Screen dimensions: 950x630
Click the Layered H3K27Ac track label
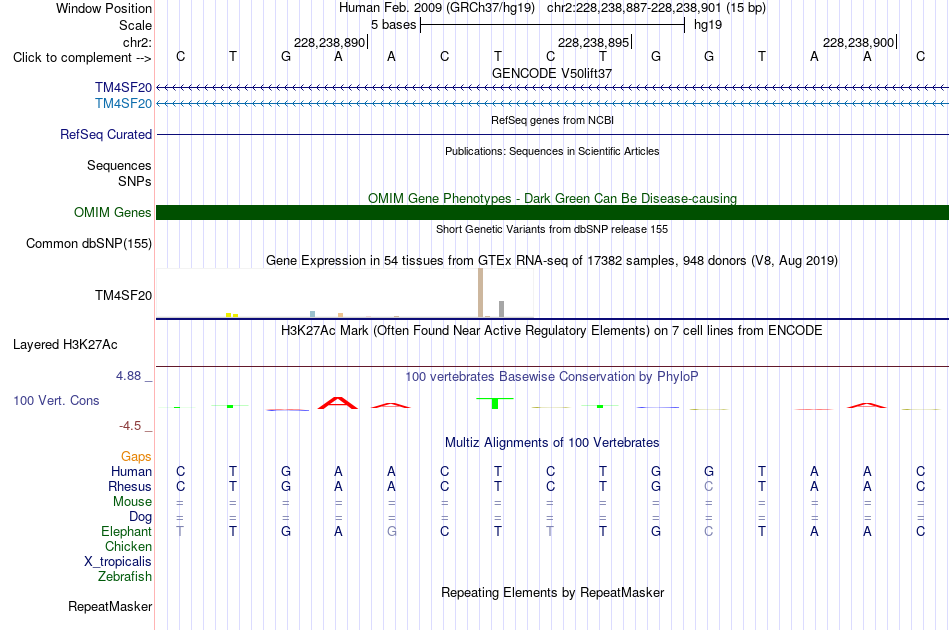tap(65, 345)
